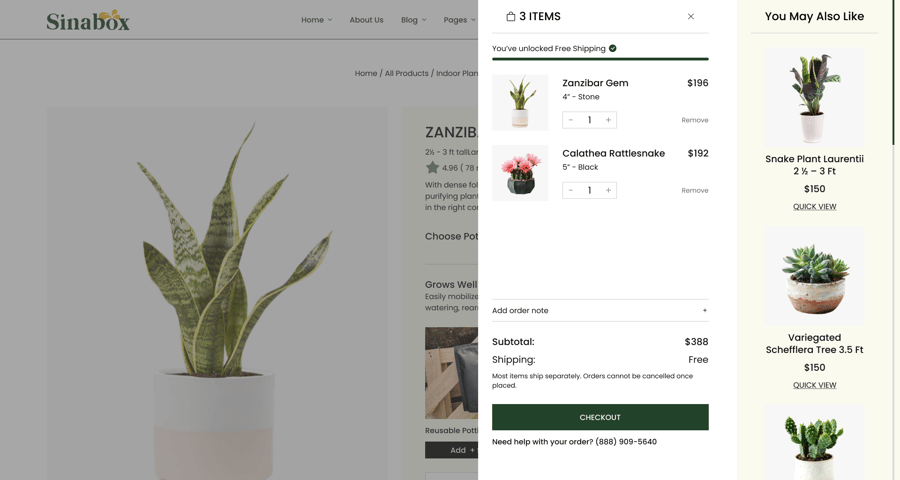The height and width of the screenshot is (480, 900).
Task: Open the Home menu dropdown
Action: pos(317,20)
